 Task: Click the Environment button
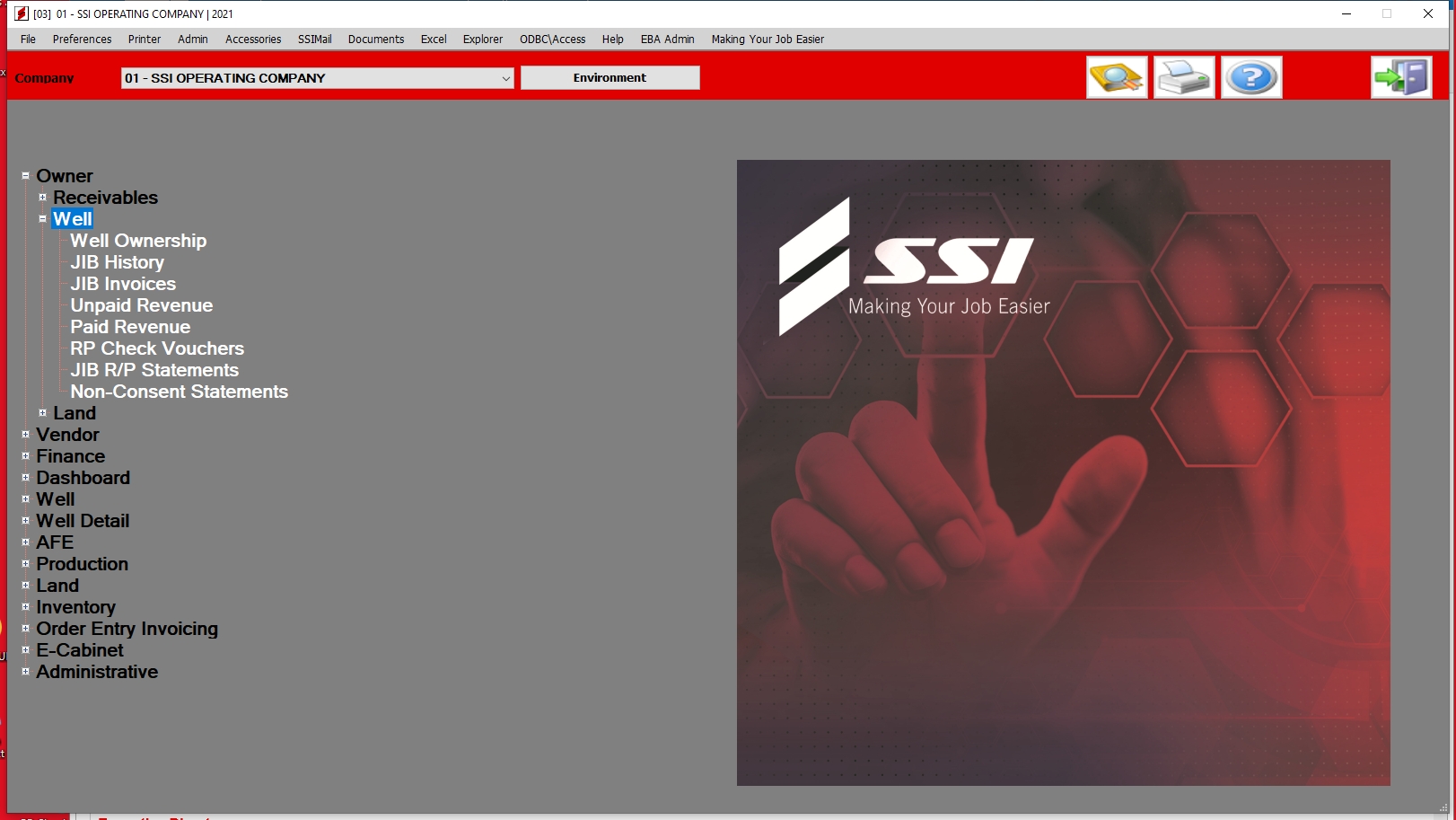tap(610, 78)
